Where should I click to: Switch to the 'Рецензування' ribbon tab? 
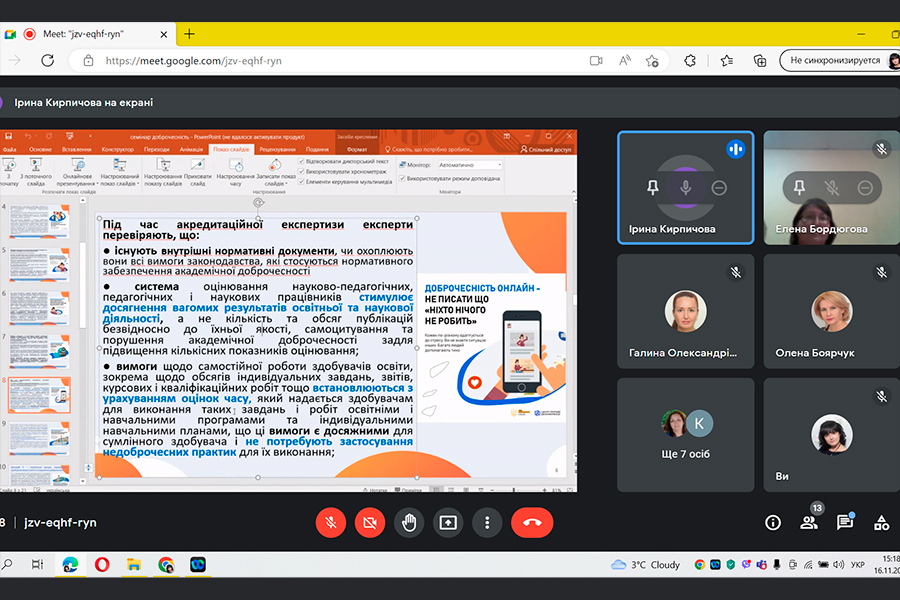click(277, 149)
